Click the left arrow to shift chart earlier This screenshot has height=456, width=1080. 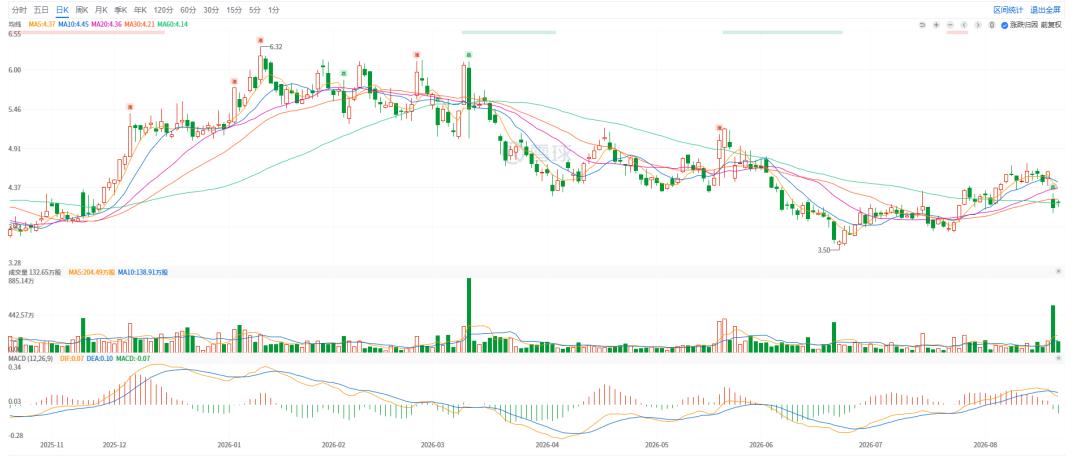click(964, 25)
